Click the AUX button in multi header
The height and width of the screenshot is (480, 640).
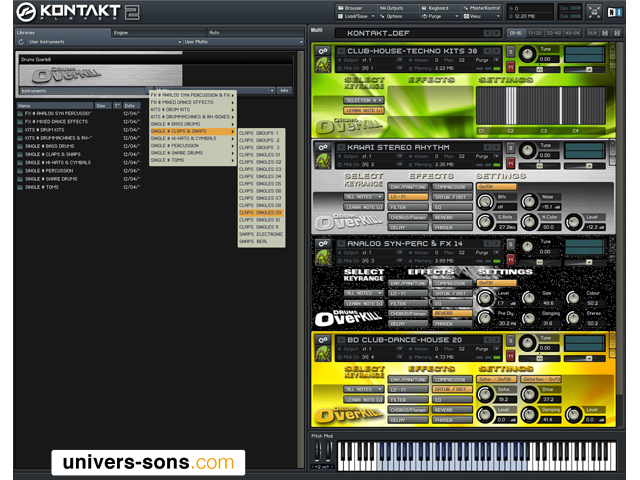pos(592,33)
